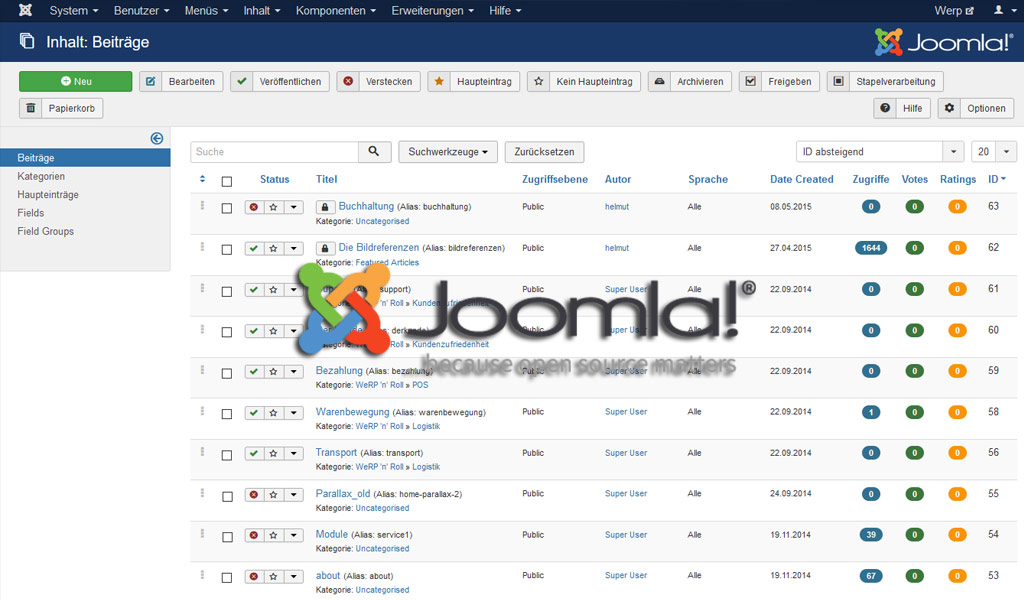The height and width of the screenshot is (600, 1024).
Task: Open the Parallax_old article title link
Action: (343, 493)
